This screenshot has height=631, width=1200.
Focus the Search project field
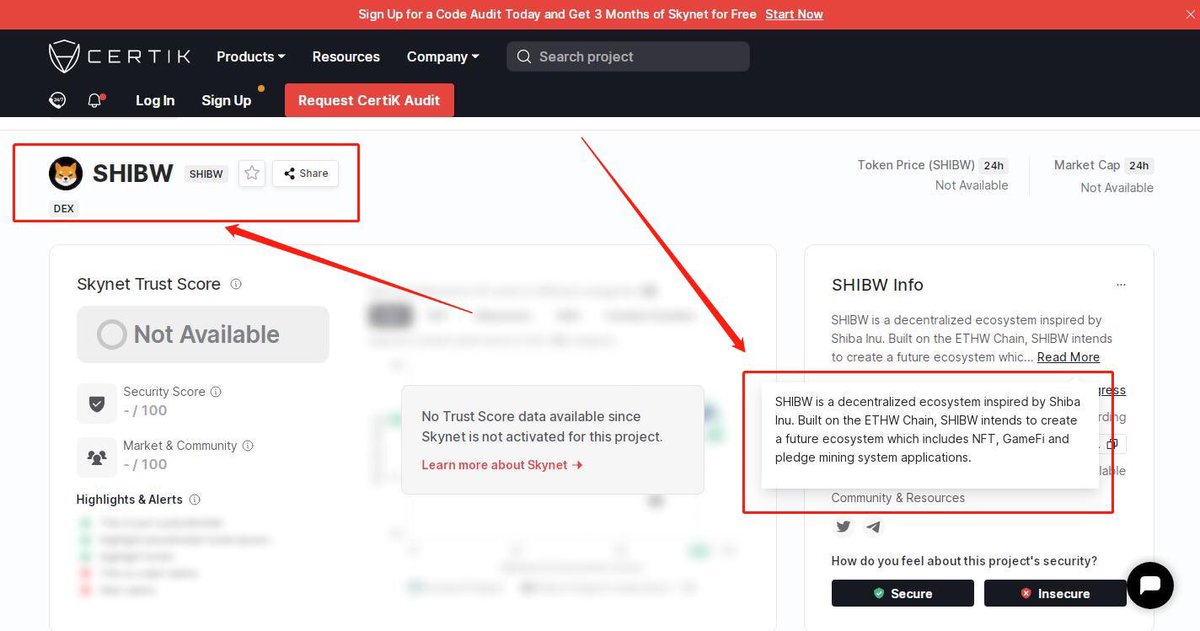628,57
